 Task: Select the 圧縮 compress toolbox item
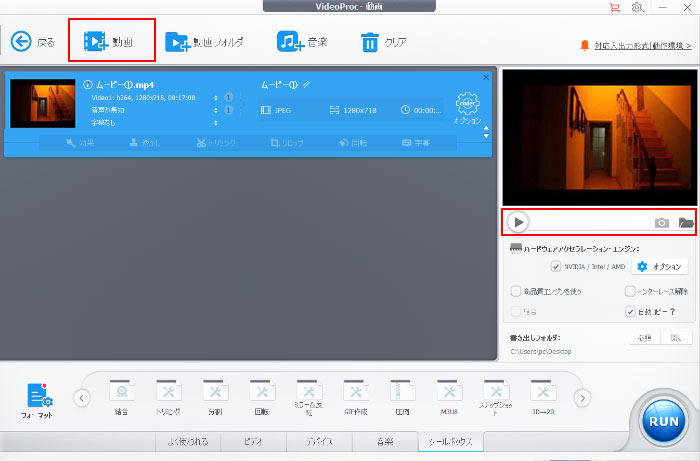coord(403,397)
